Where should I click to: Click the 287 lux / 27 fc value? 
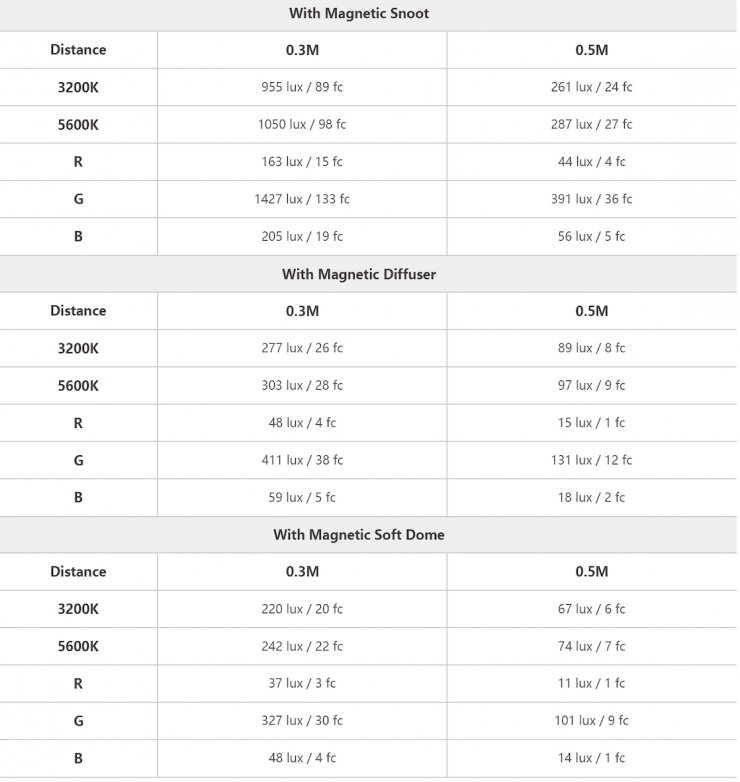pyautogui.click(x=591, y=124)
